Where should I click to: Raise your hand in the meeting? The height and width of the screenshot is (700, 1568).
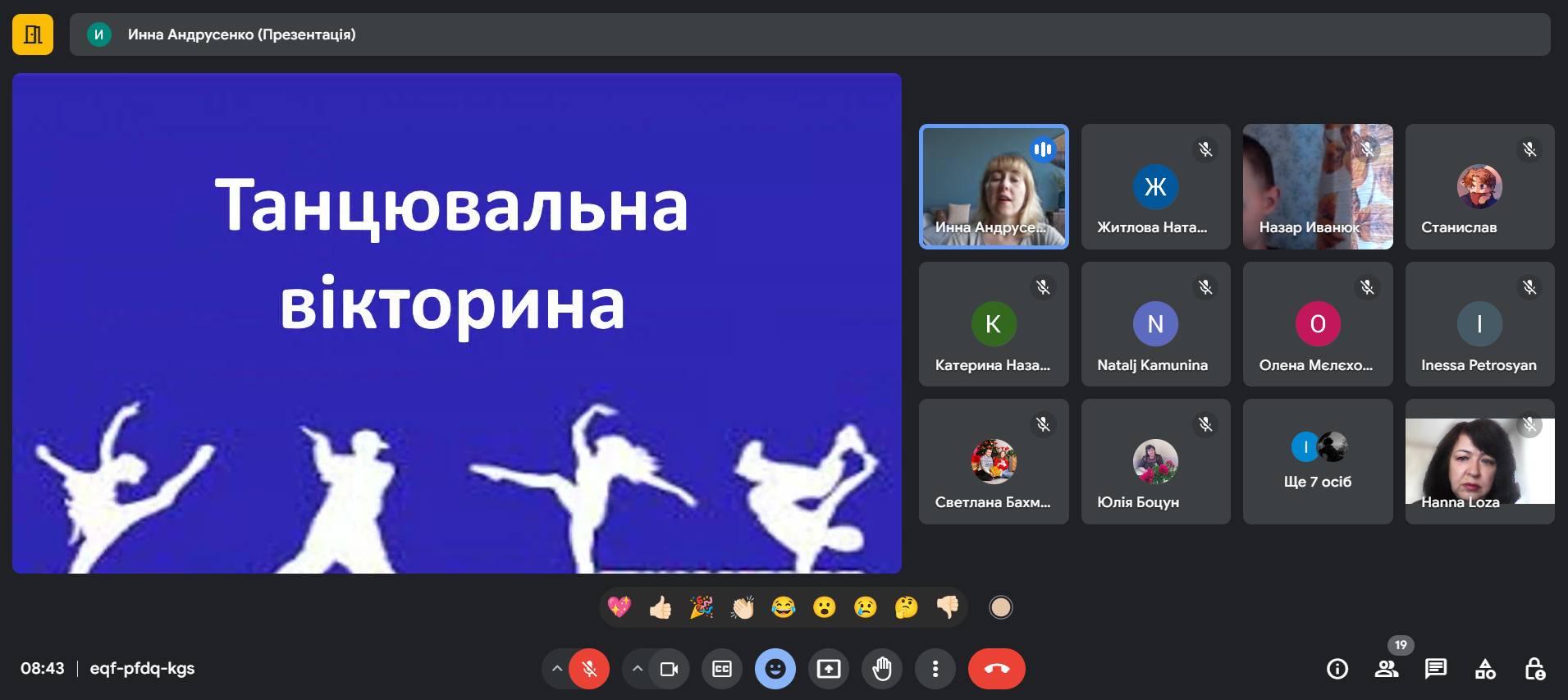882,669
